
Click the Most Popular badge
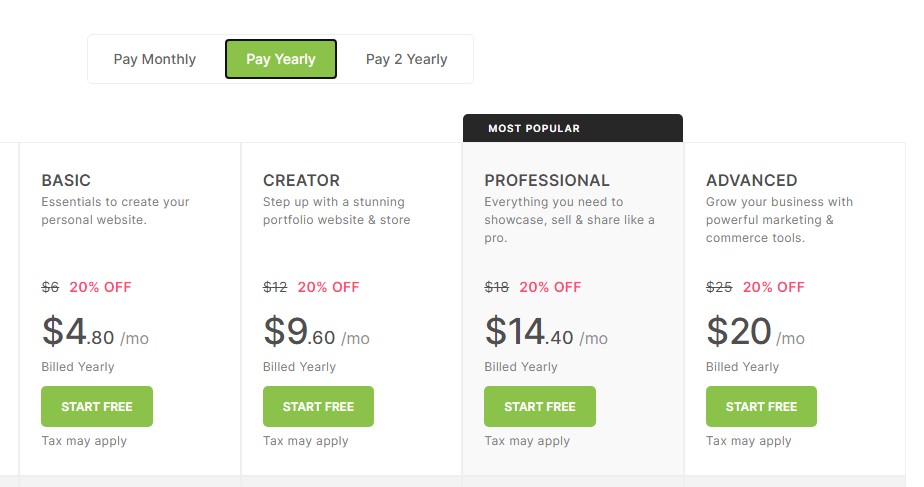click(534, 128)
